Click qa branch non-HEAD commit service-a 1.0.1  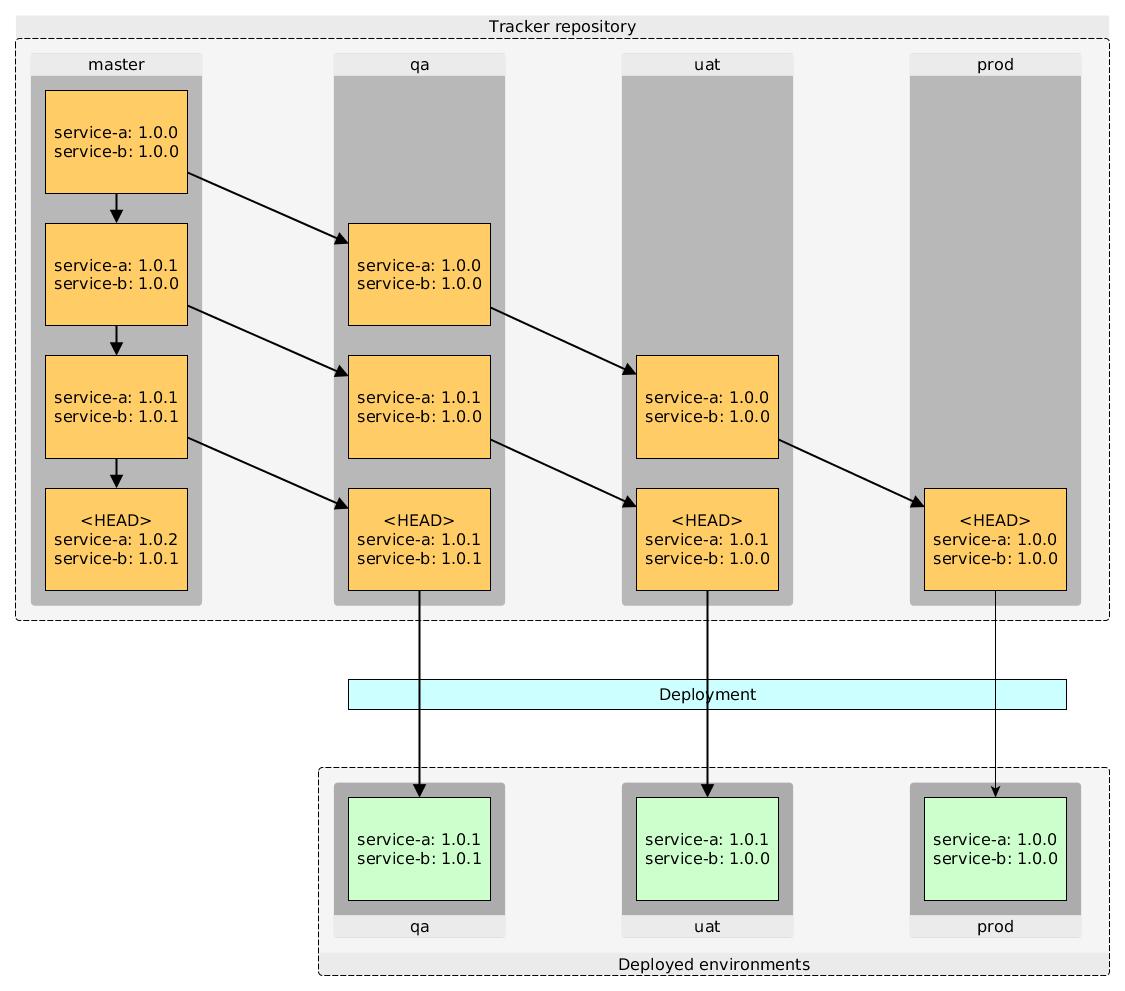pyautogui.click(x=419, y=407)
